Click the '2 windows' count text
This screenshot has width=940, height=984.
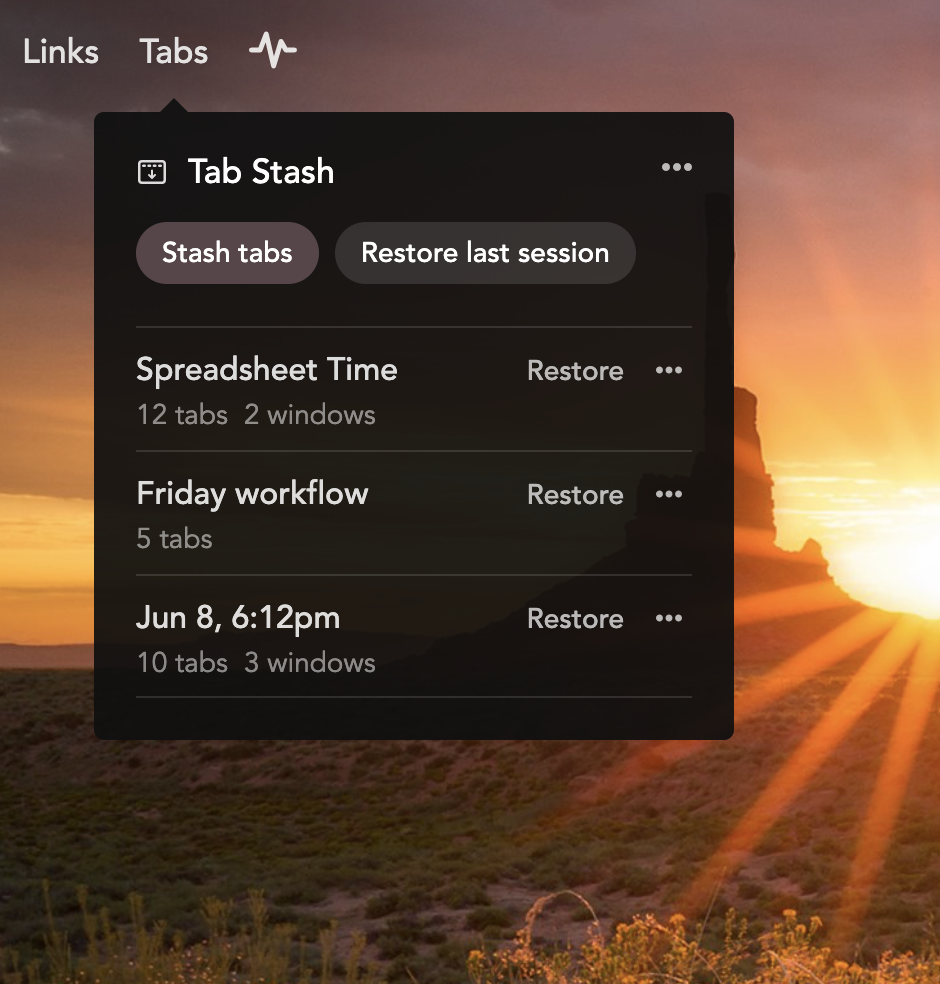(309, 415)
